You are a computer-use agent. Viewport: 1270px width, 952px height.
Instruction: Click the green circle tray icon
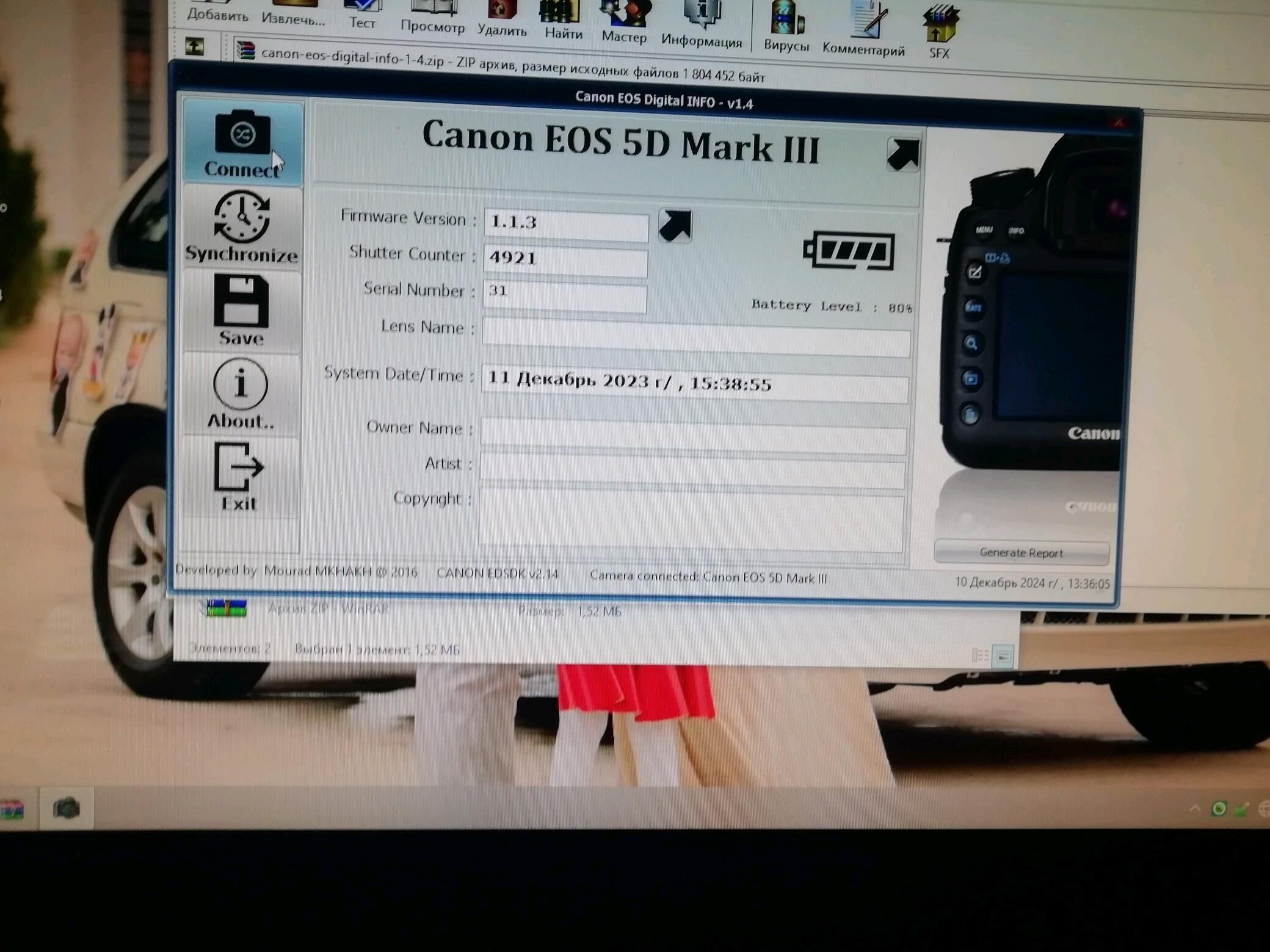[x=1219, y=809]
